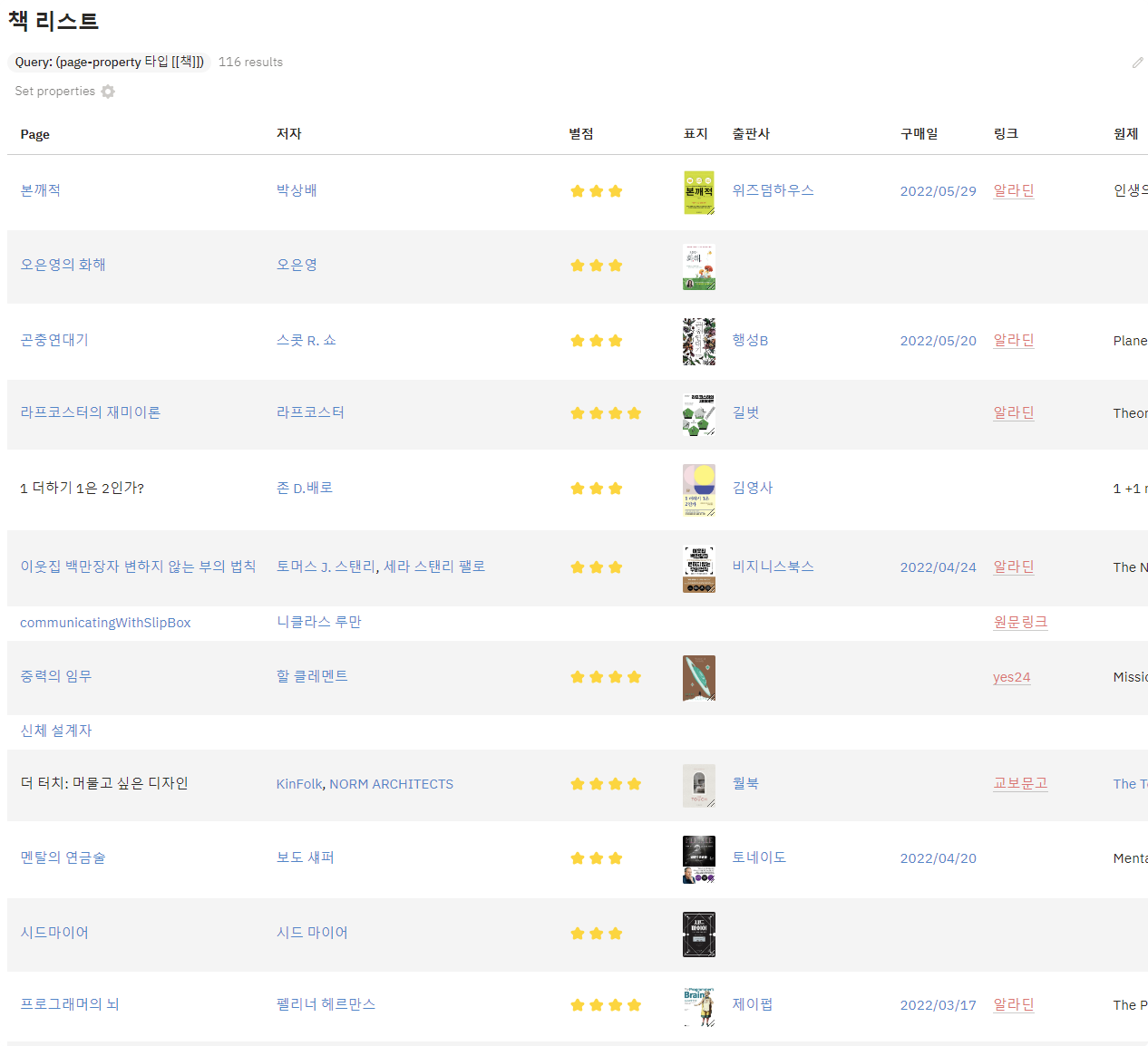Open author page 박상배

[x=297, y=190]
